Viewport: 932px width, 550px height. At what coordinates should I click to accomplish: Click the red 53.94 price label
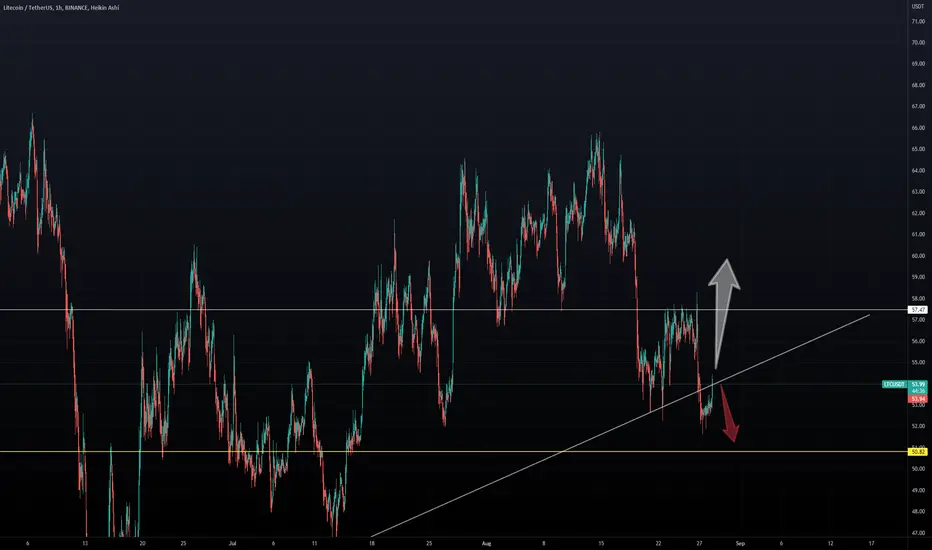tap(918, 399)
